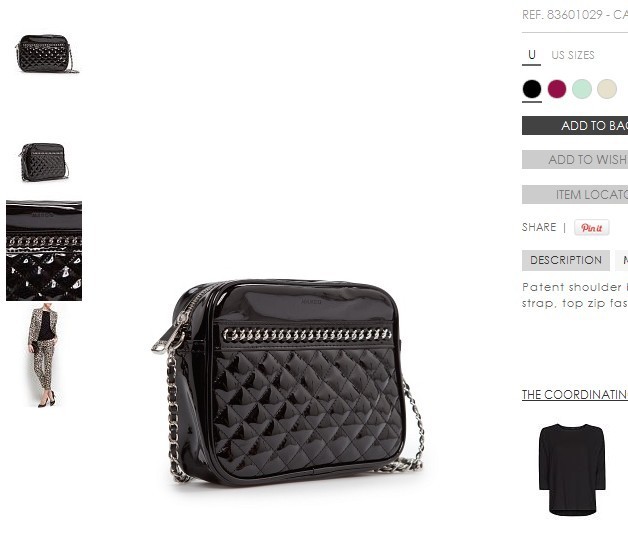Image resolution: width=628 pixels, height=534 pixels.
Task: Open the ITEM LOCATOR button
Action: point(575,195)
